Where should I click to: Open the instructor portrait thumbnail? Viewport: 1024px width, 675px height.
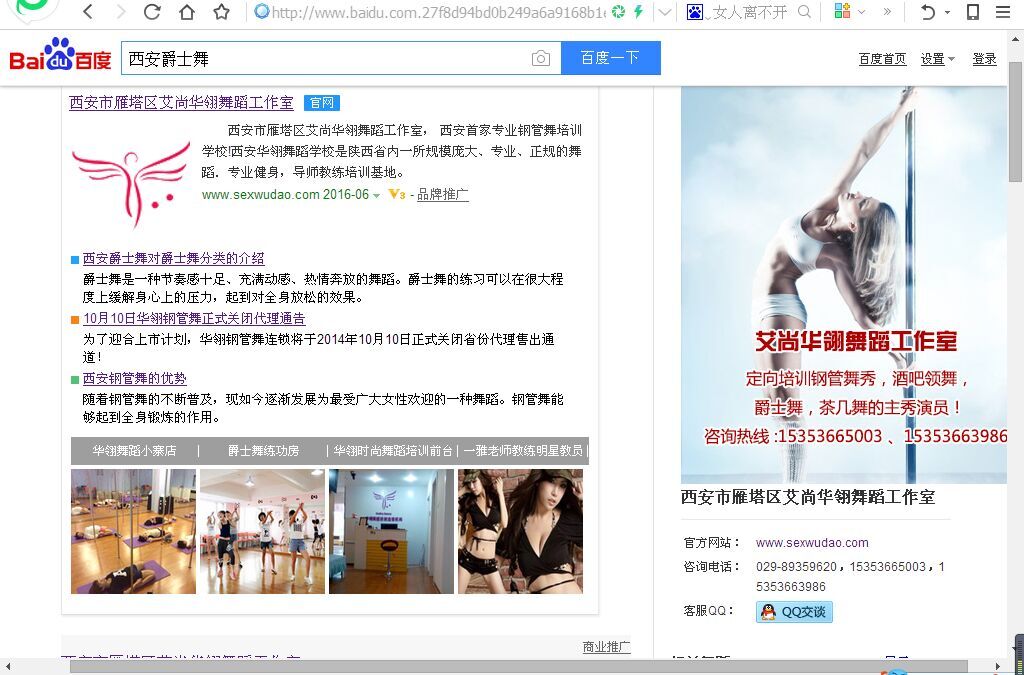(x=520, y=531)
